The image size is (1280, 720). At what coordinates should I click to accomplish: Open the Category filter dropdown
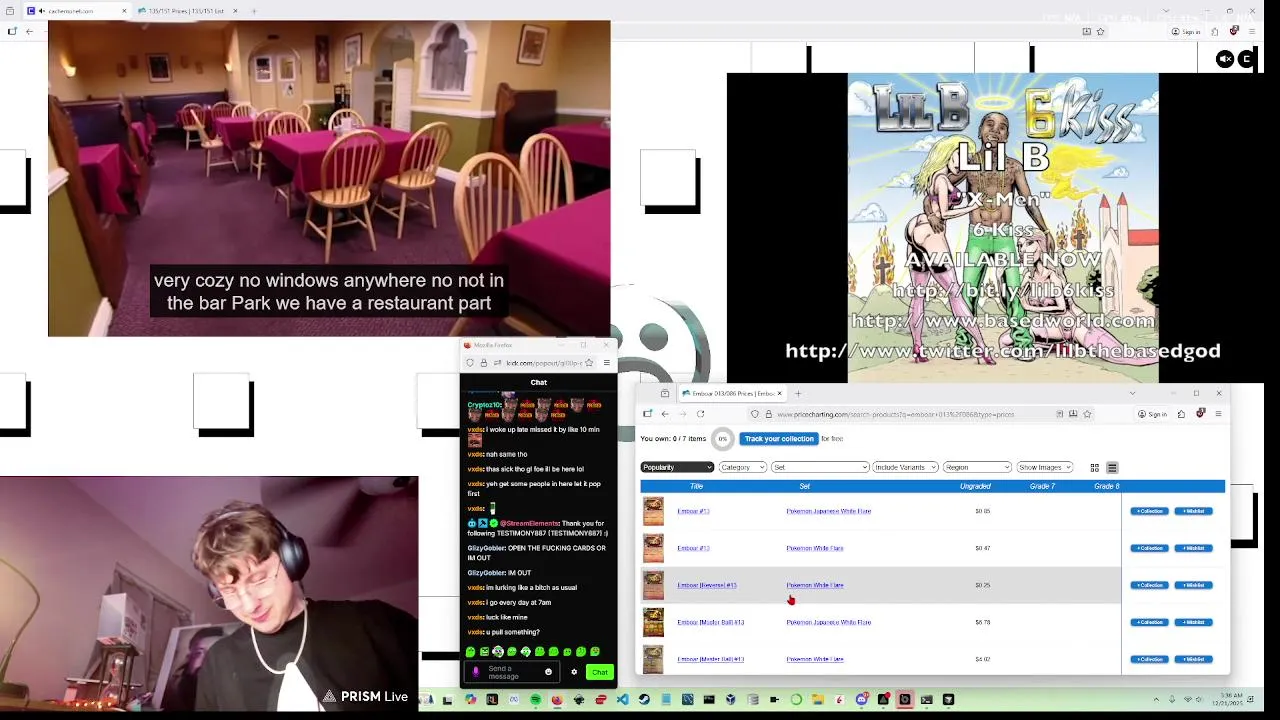tap(742, 467)
